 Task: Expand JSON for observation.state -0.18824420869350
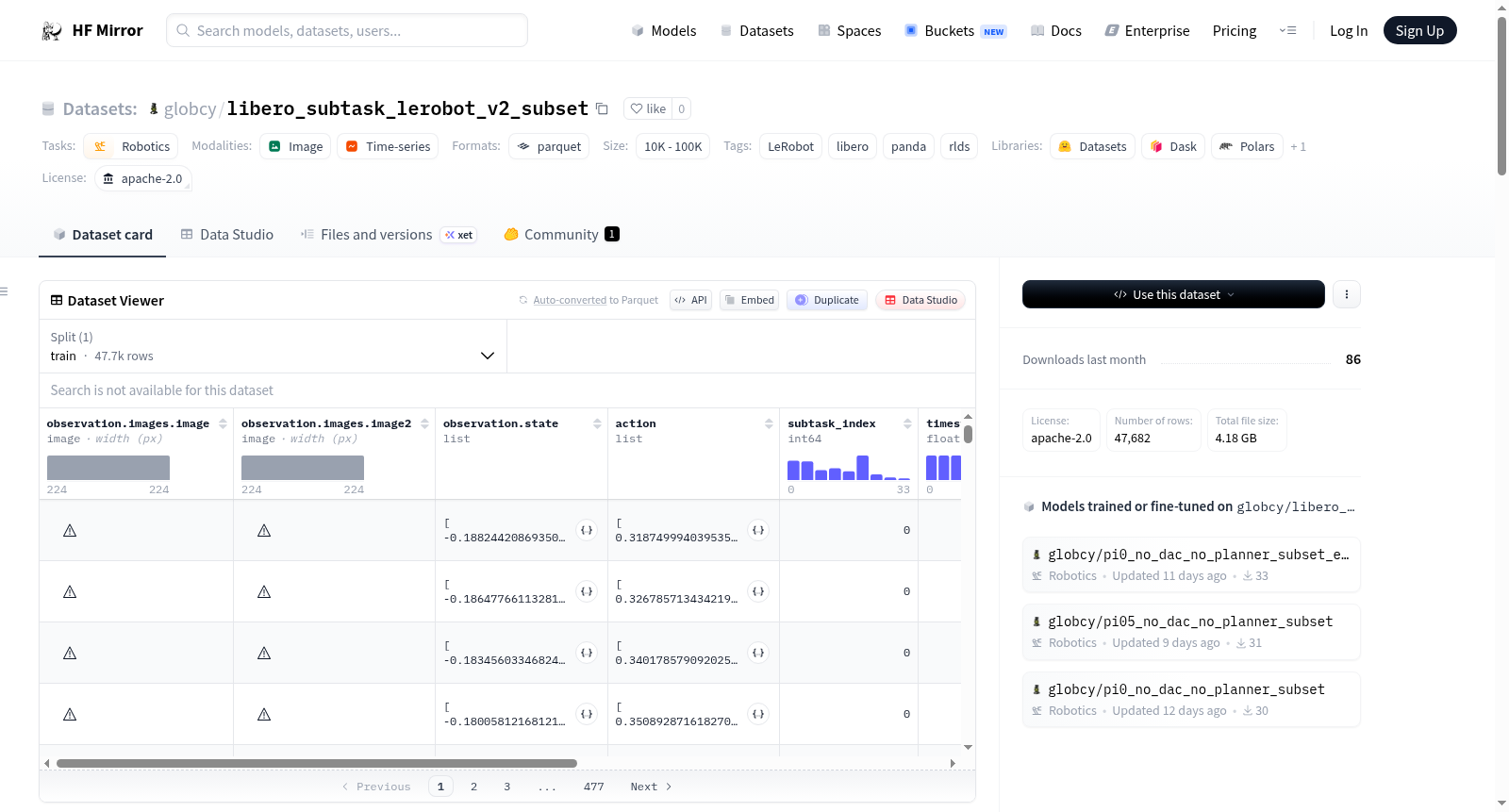tap(587, 530)
